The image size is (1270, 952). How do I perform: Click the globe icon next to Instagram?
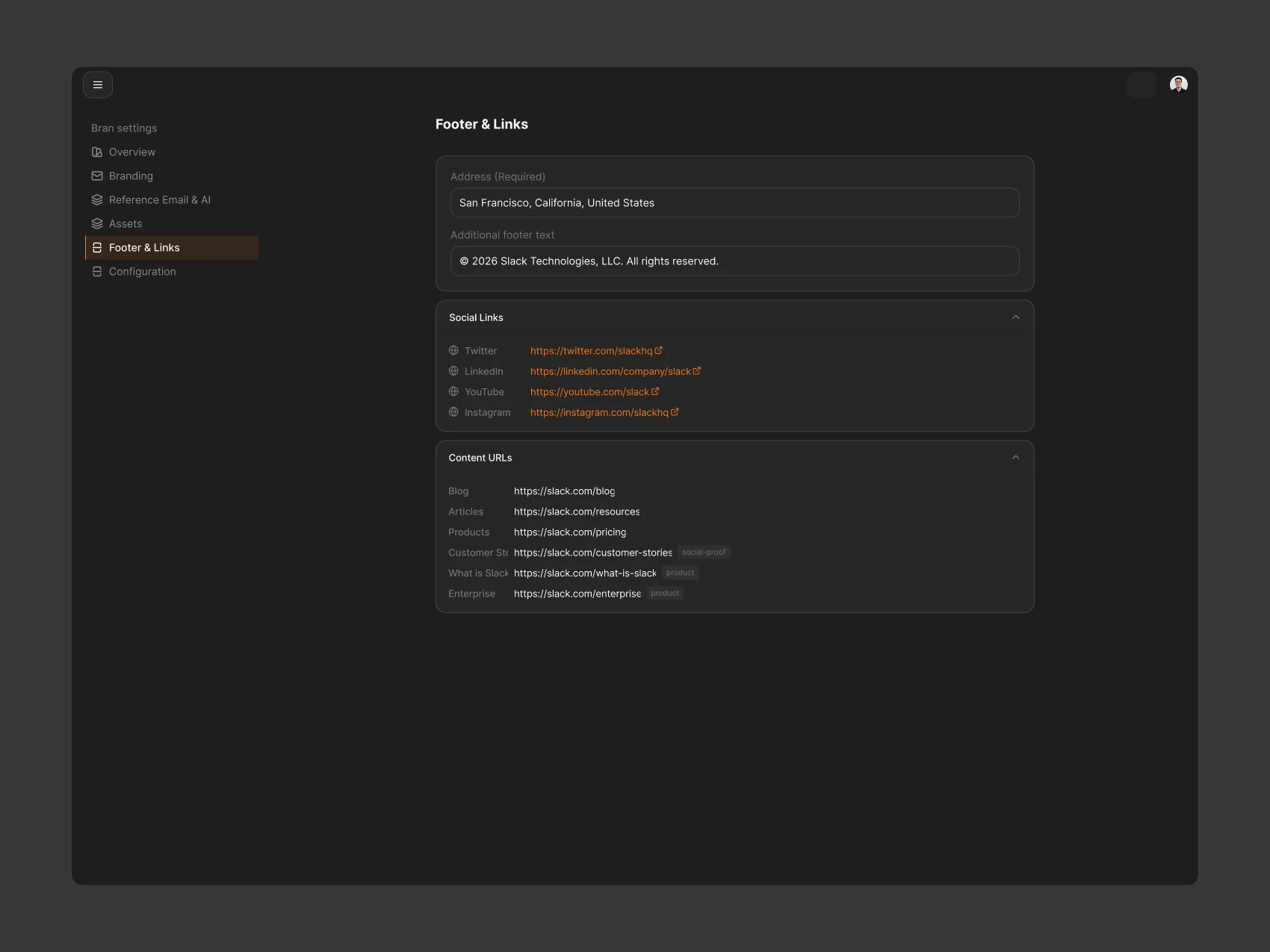point(453,412)
